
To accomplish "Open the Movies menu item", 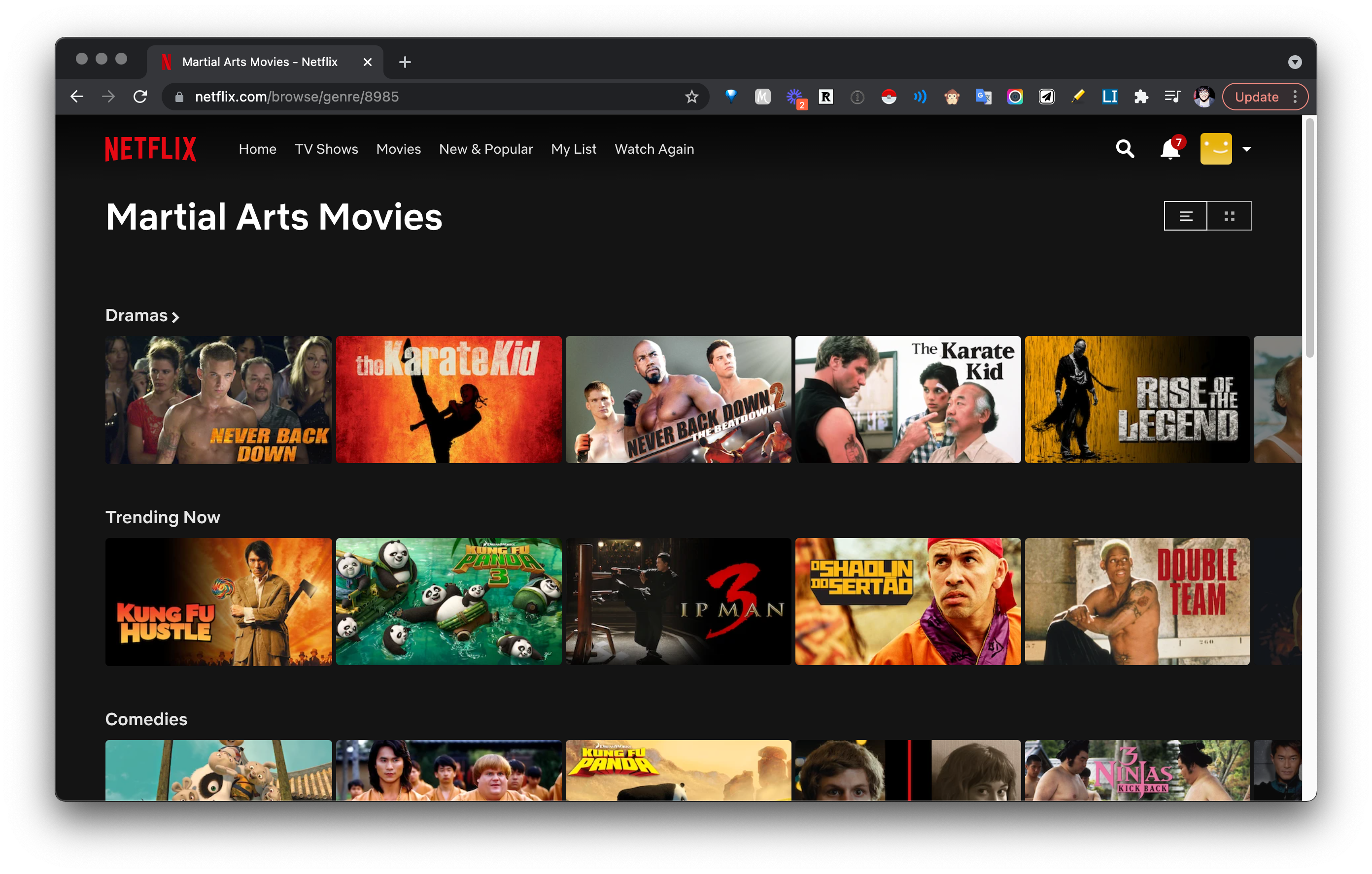I will (x=398, y=149).
